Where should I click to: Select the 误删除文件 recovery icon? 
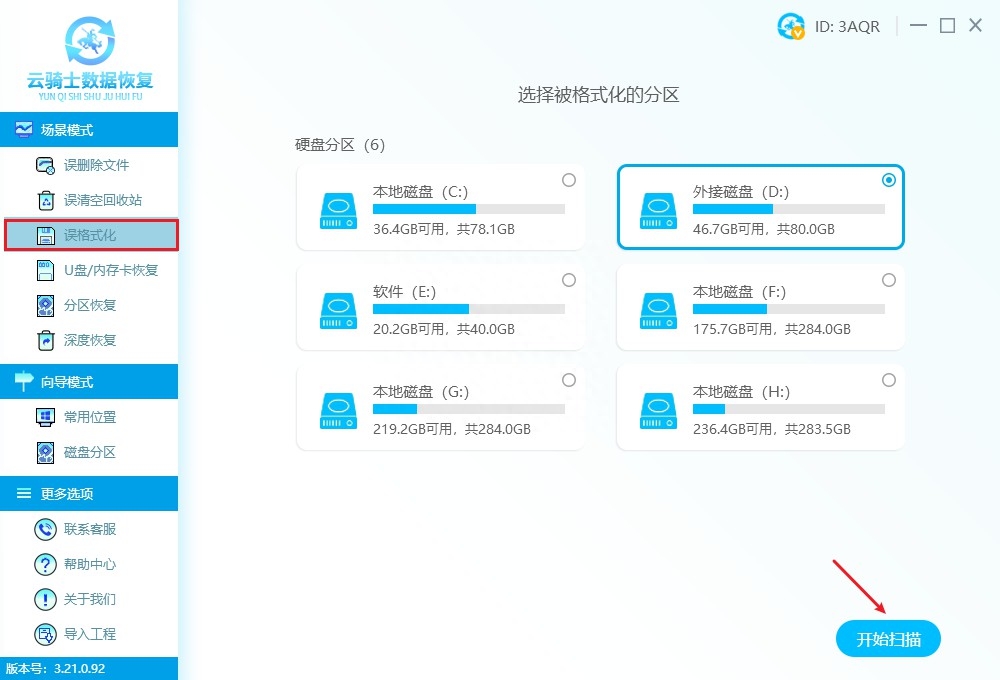(x=45, y=165)
